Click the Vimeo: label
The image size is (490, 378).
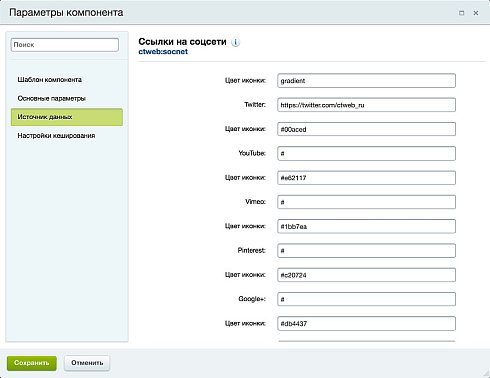click(256, 202)
